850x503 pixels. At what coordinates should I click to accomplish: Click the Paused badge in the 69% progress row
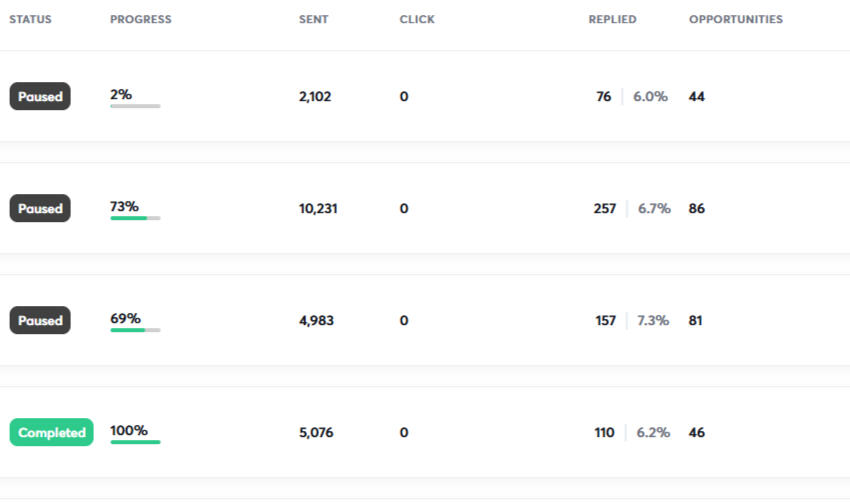pyautogui.click(x=40, y=321)
